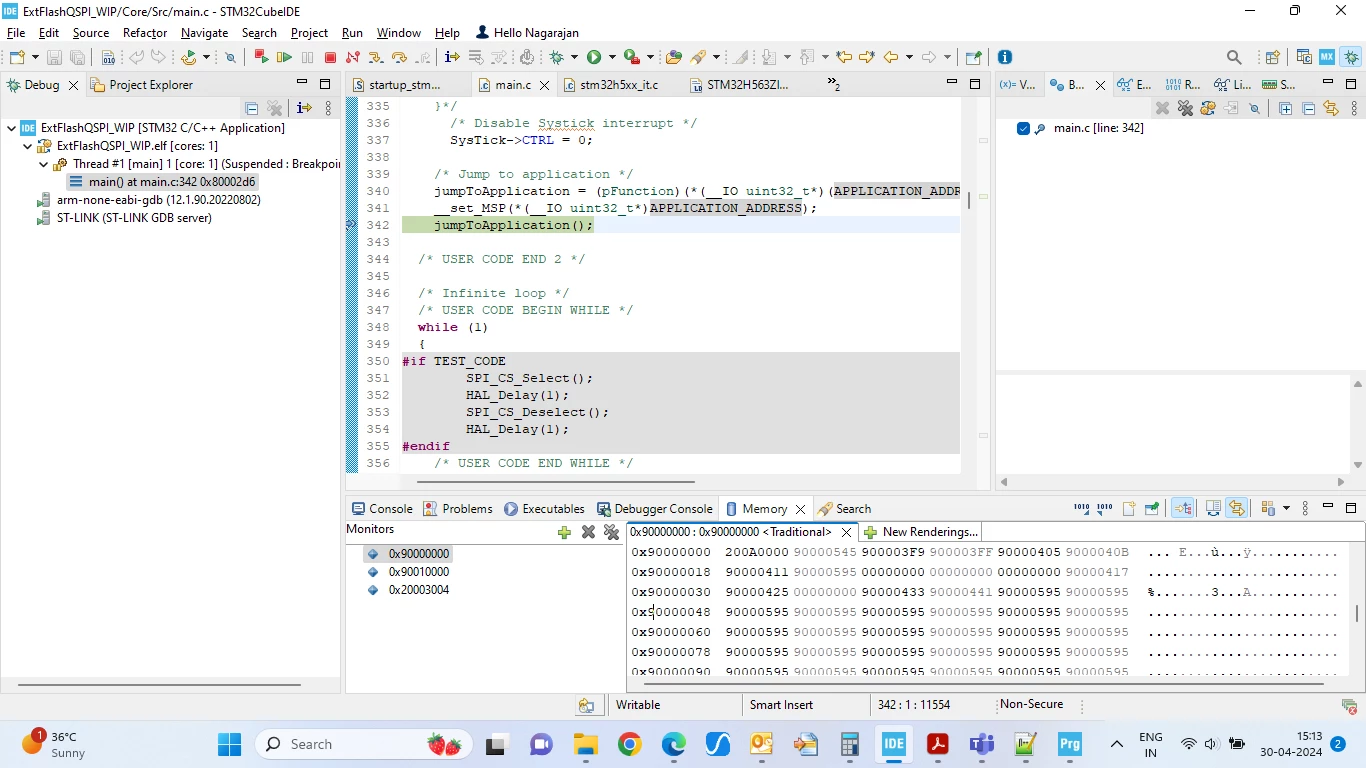Select the 0x20003004 memory monitor
The image size is (1366, 768).
coord(419,590)
